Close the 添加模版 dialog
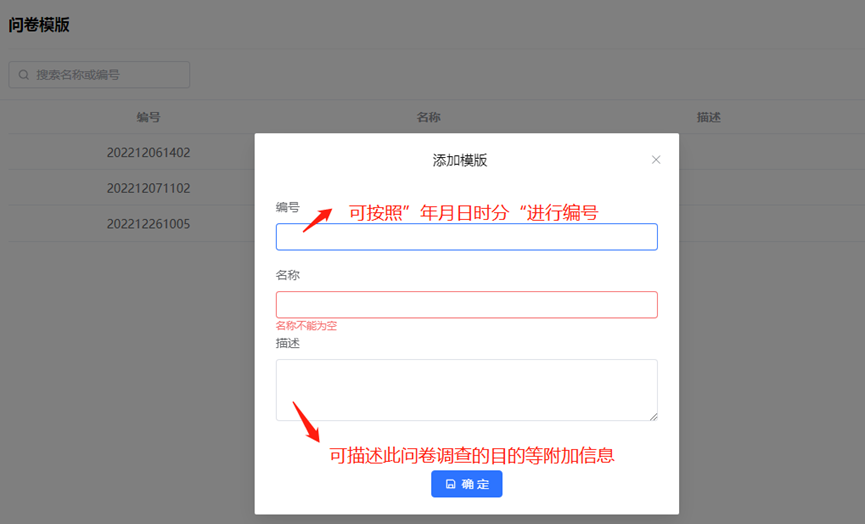 (x=655, y=160)
